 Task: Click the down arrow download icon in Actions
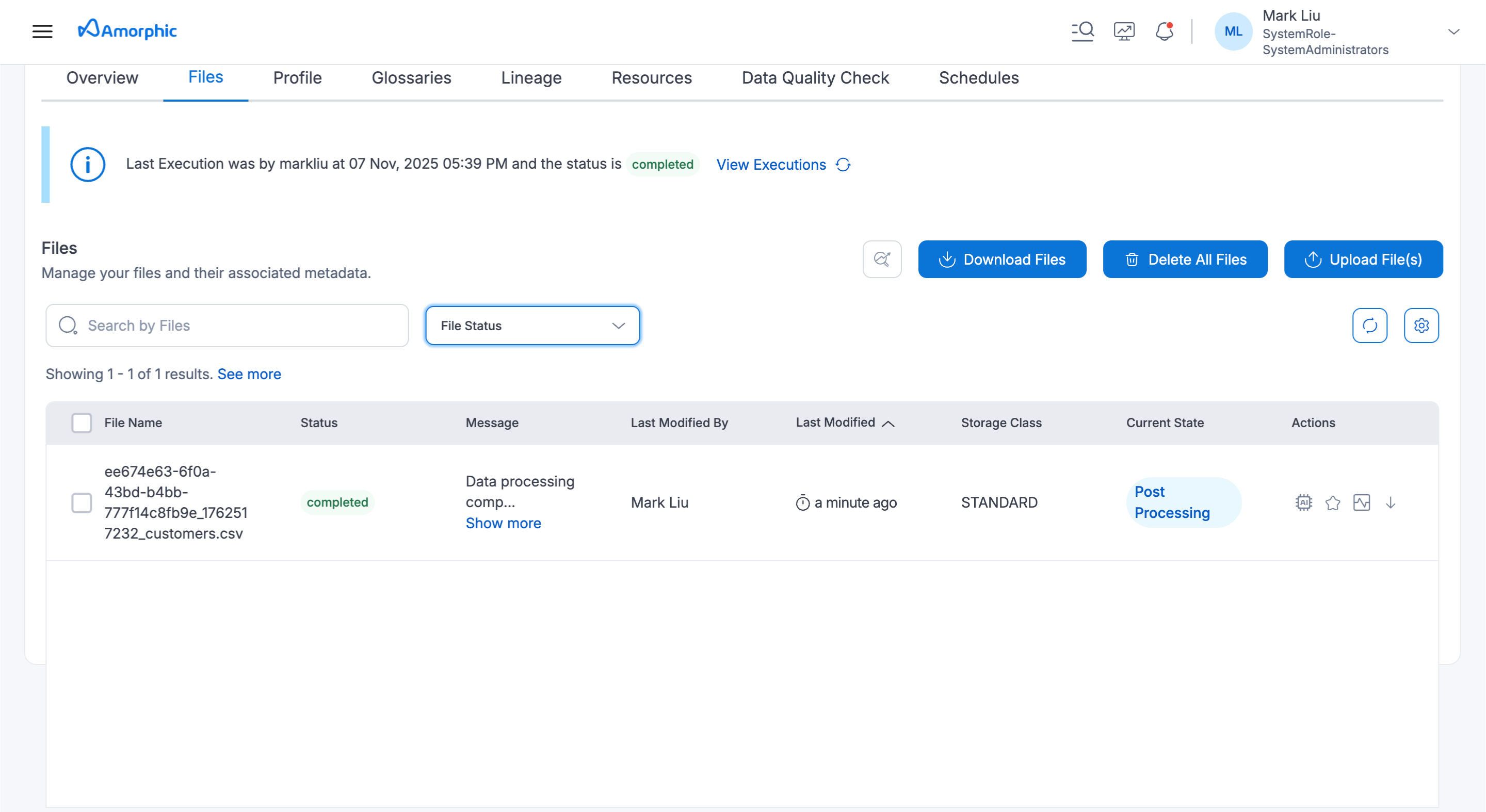coord(1390,502)
